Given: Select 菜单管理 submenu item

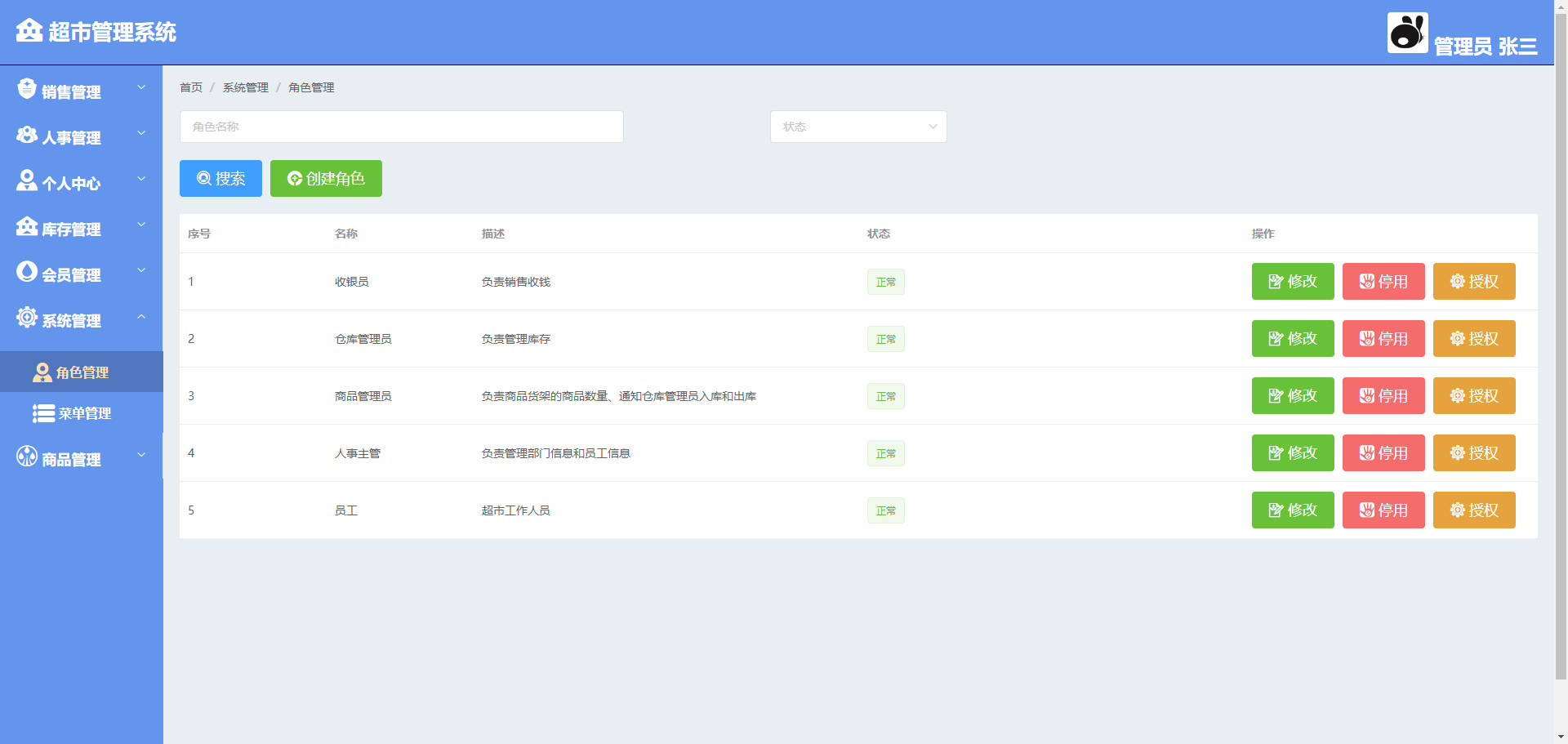Looking at the screenshot, I should click(82, 413).
